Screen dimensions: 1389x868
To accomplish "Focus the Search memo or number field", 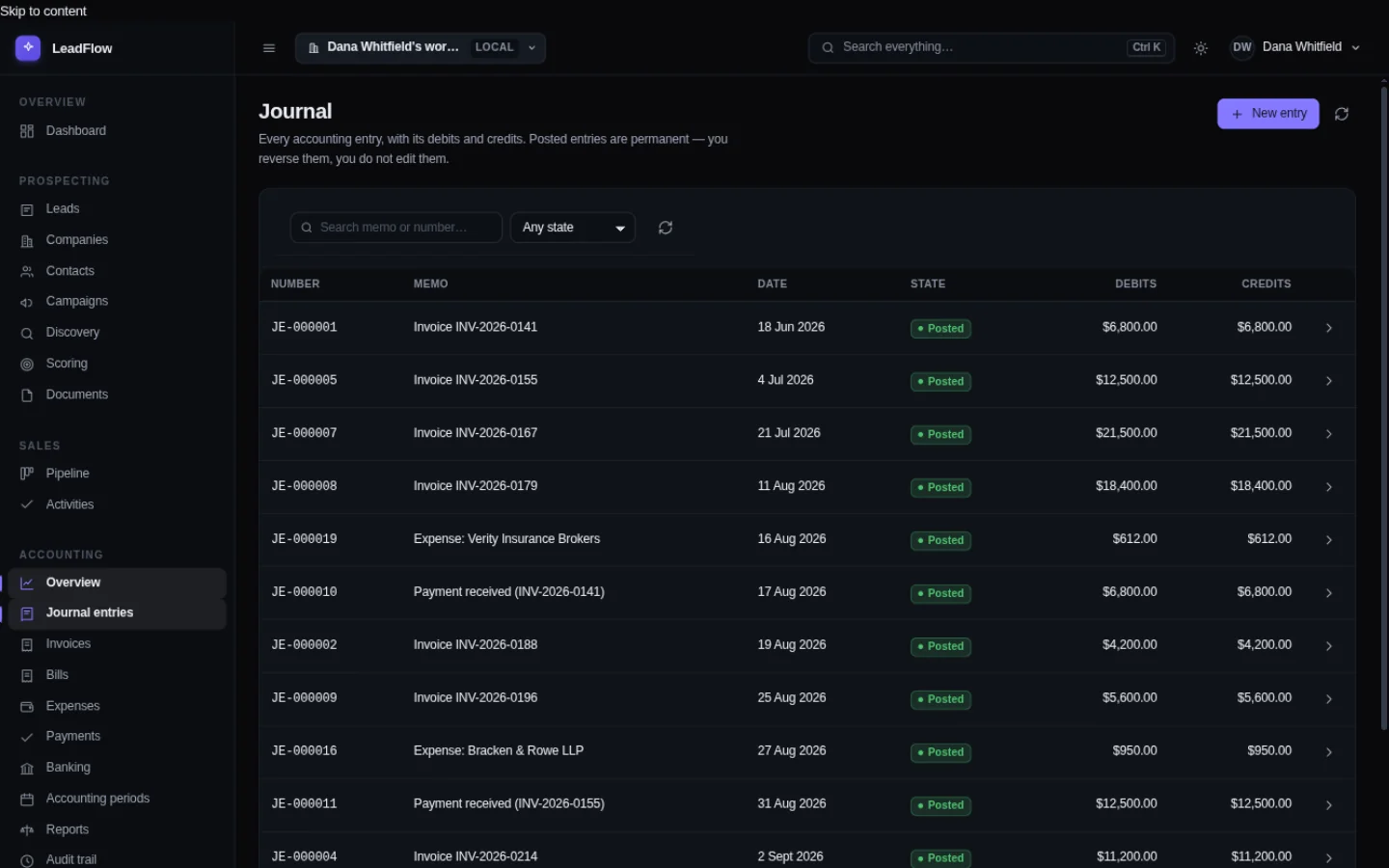I will [x=396, y=228].
